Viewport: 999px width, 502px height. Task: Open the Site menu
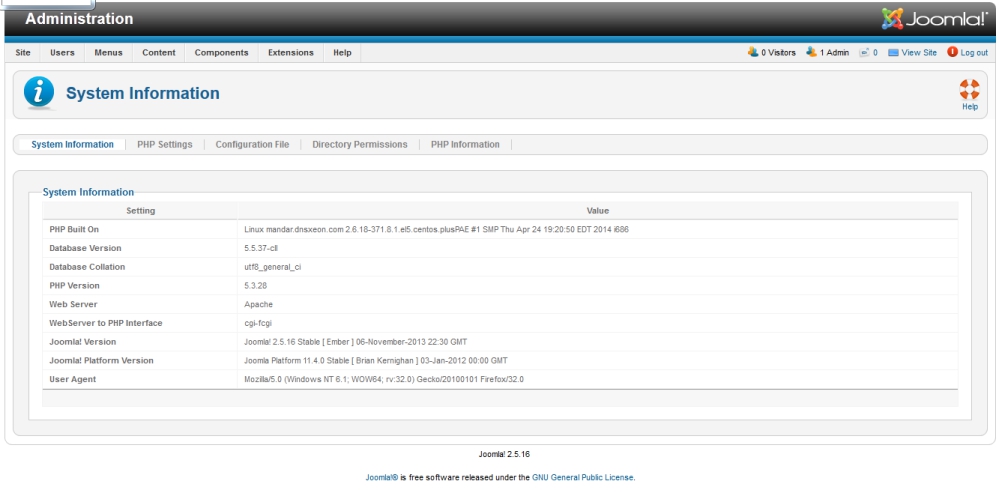[23, 52]
